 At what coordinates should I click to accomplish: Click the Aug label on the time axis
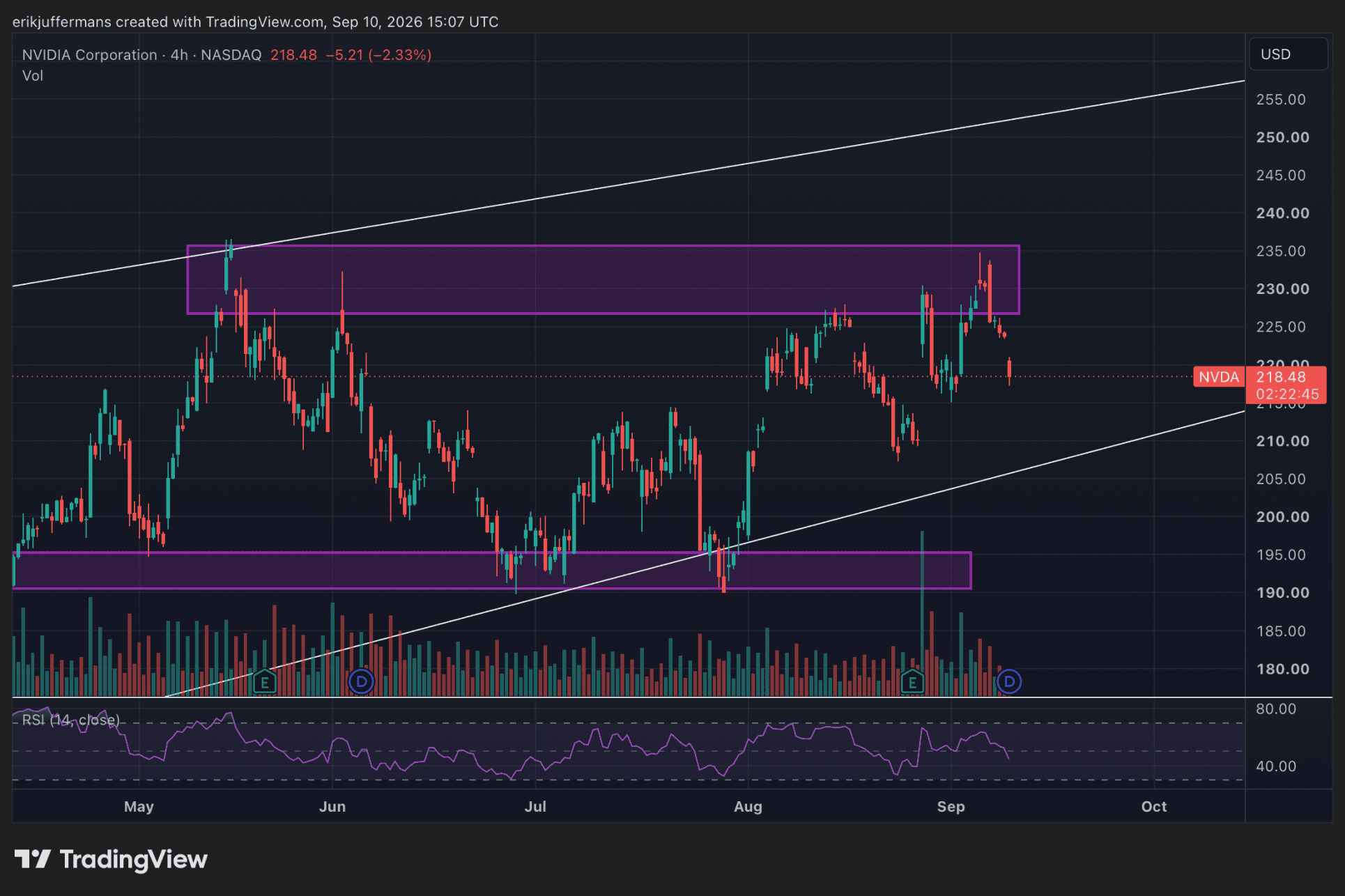point(748,807)
